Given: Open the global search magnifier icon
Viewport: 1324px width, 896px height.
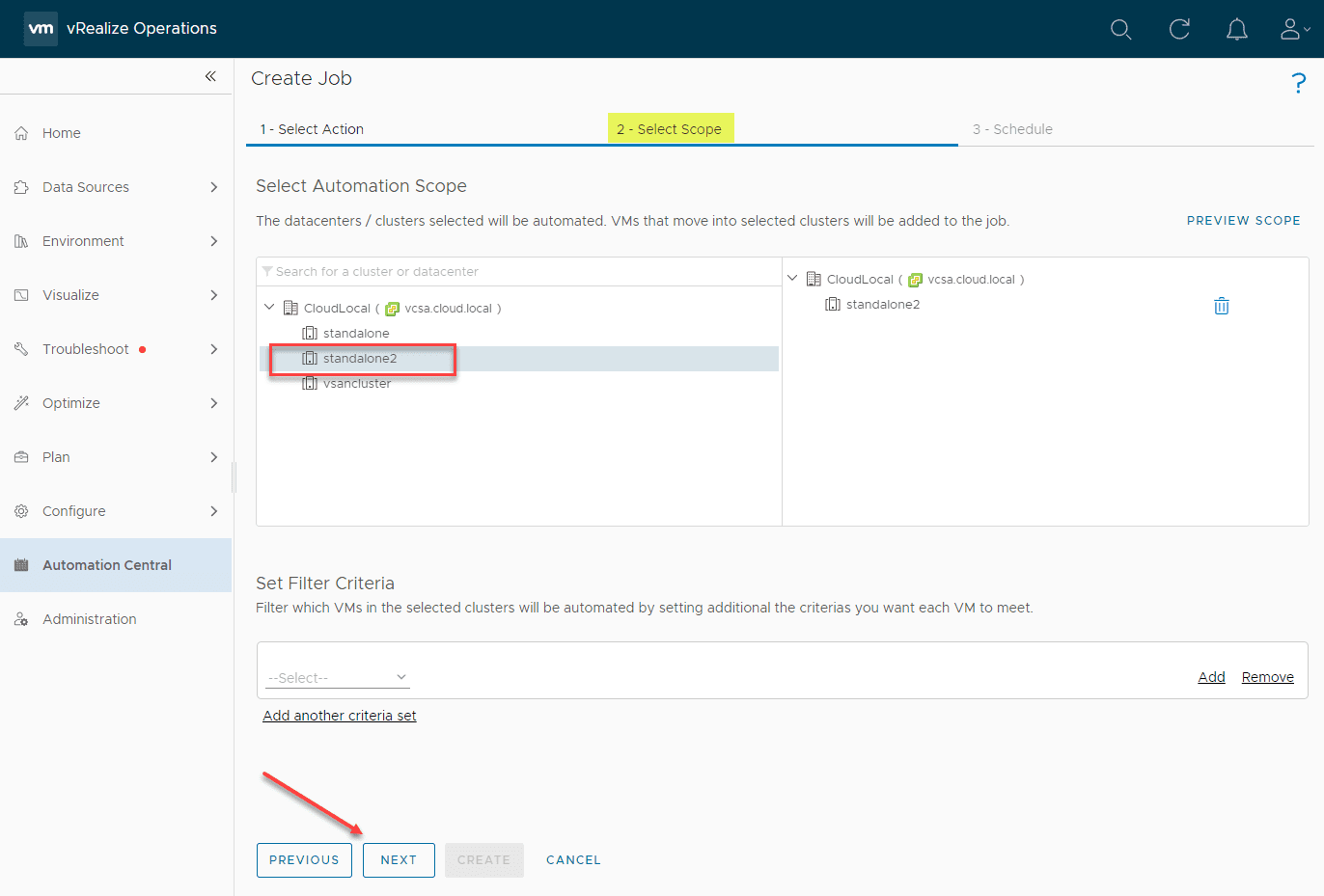Looking at the screenshot, I should pyautogui.click(x=1120, y=29).
